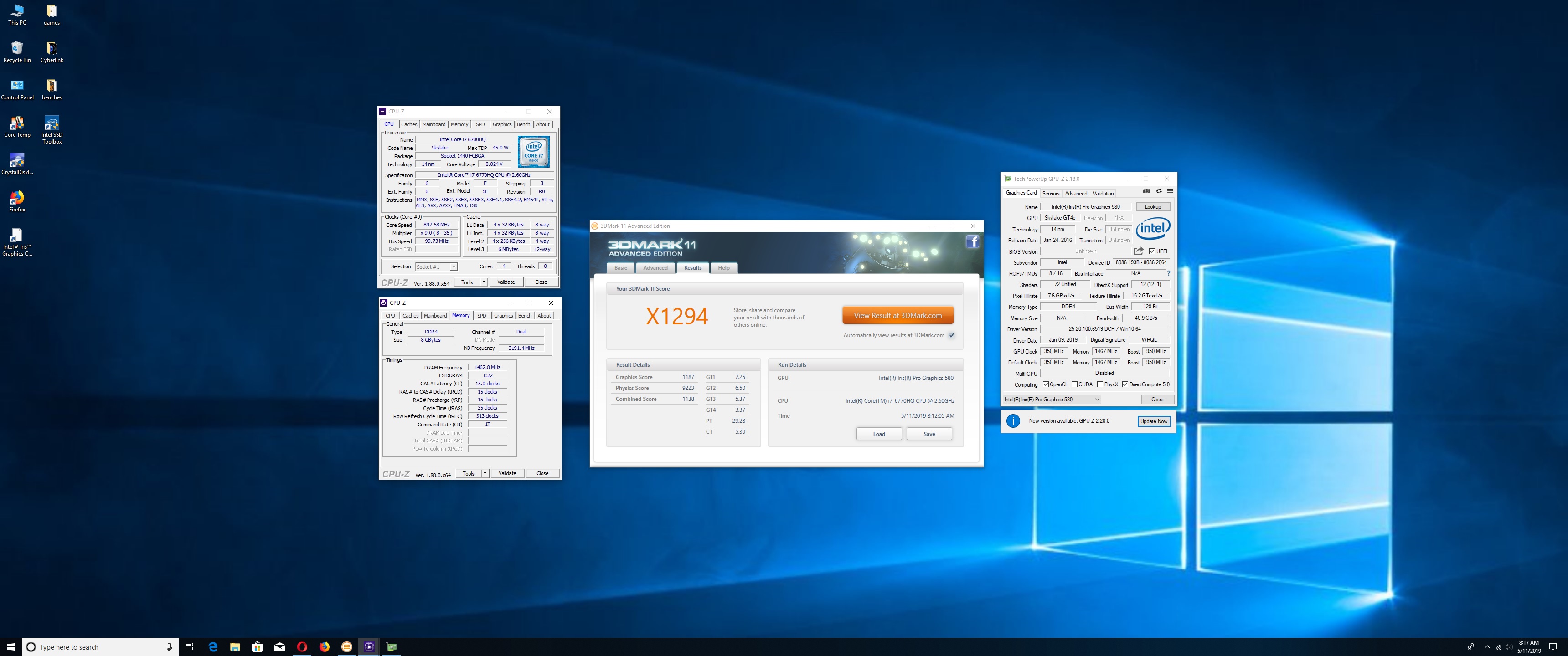
Task: Click the Cortana microphone icon
Action: [169, 647]
